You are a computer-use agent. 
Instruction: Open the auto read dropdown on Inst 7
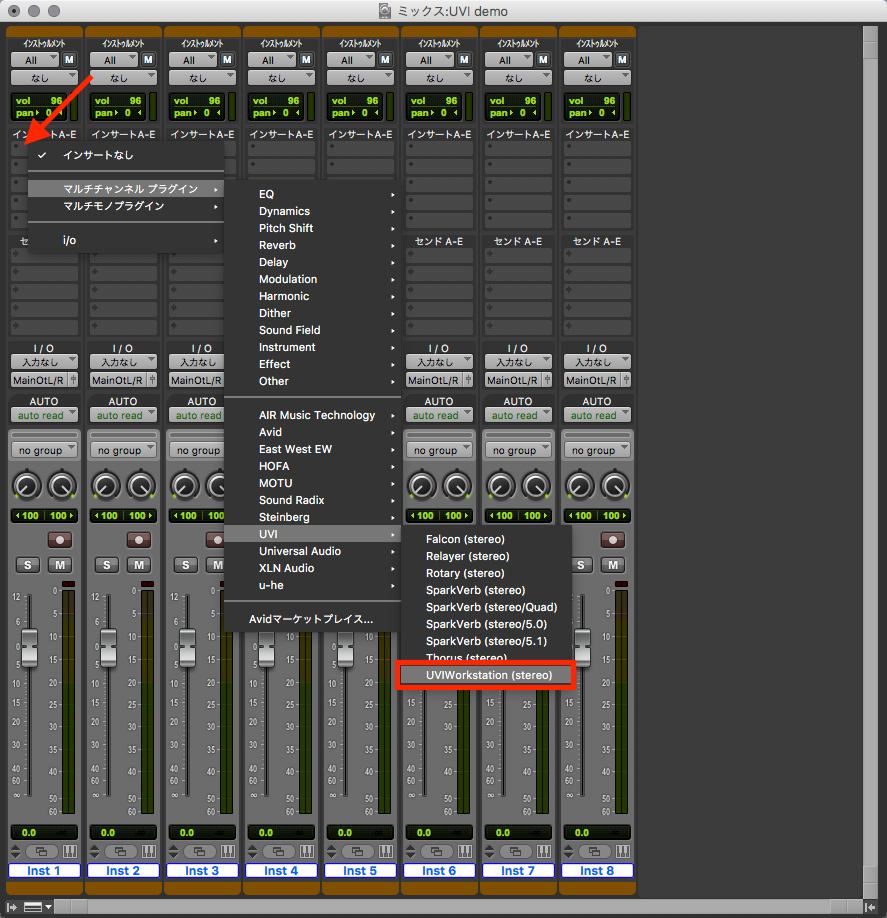click(x=518, y=415)
